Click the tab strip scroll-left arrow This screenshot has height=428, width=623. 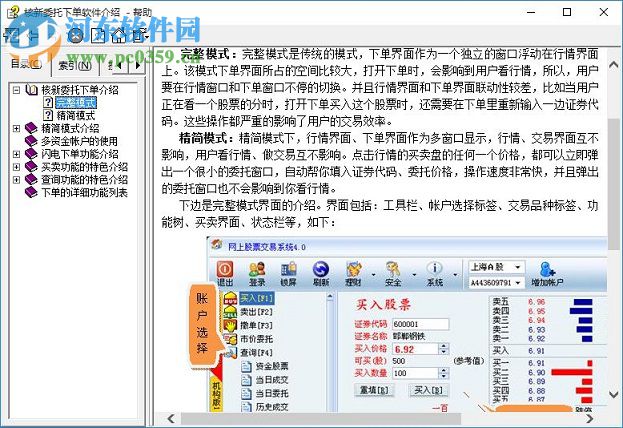coord(120,66)
